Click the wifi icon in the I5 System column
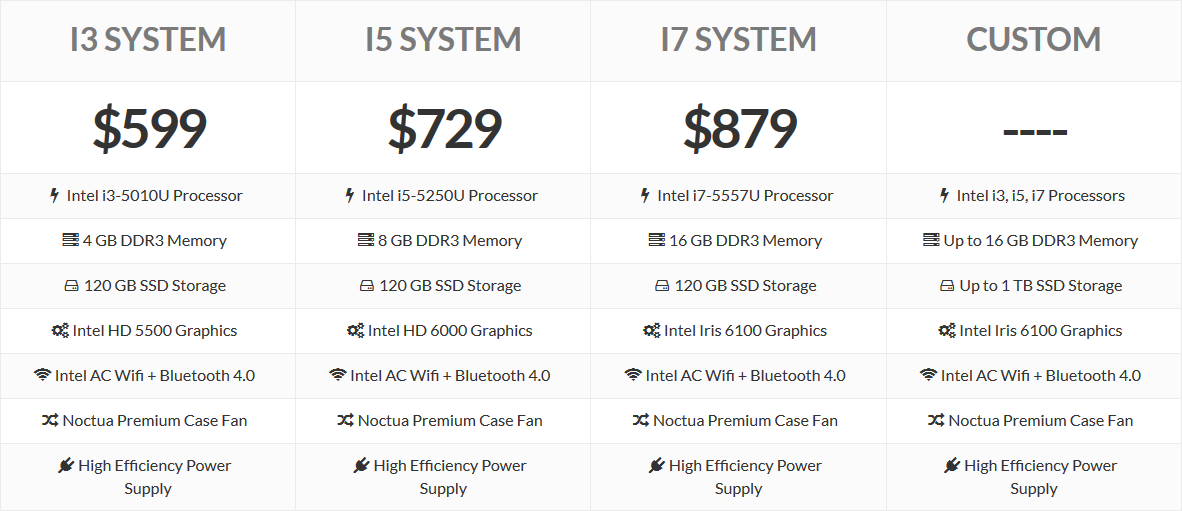Image resolution: width=1182 pixels, height=511 pixels. 338,376
